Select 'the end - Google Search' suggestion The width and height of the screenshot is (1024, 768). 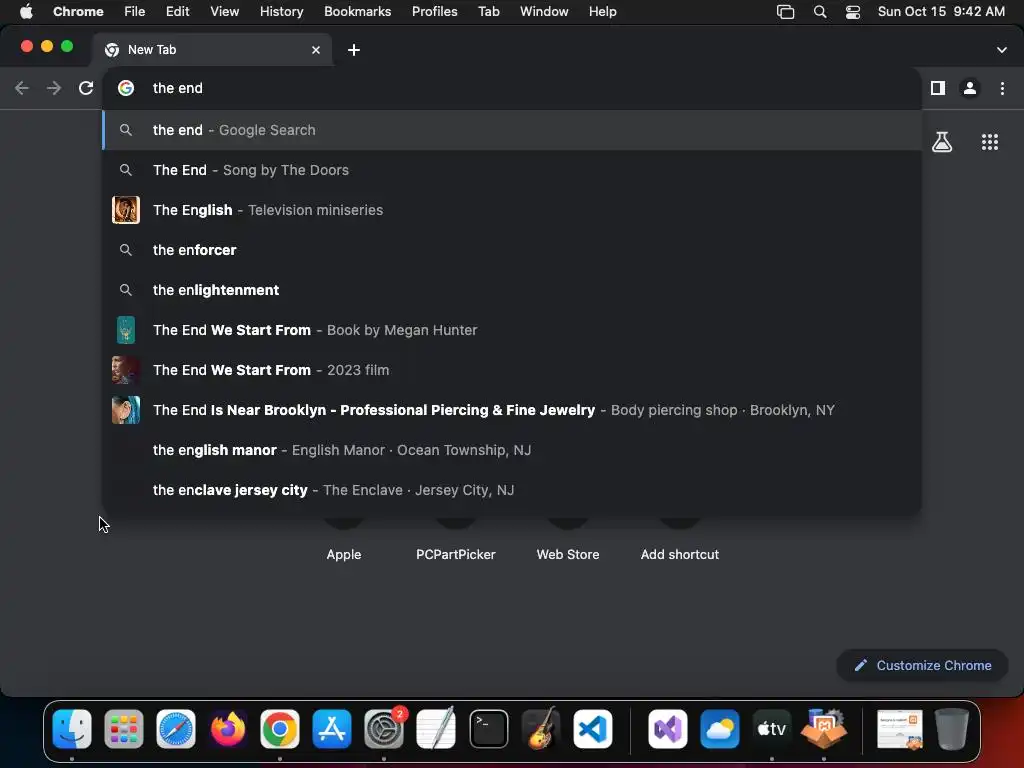point(512,130)
